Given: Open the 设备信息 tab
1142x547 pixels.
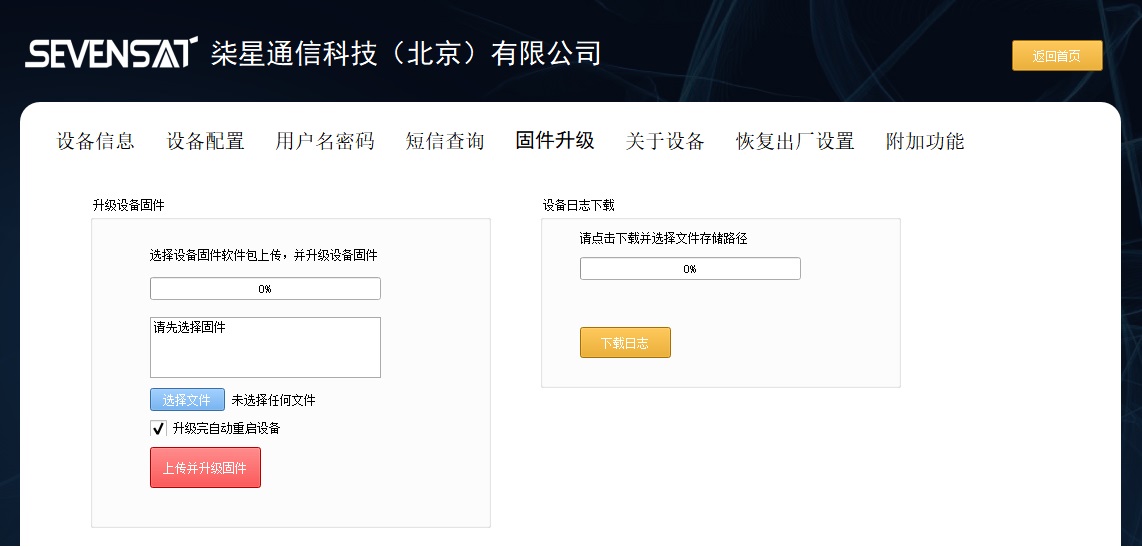Looking at the screenshot, I should 95,141.
